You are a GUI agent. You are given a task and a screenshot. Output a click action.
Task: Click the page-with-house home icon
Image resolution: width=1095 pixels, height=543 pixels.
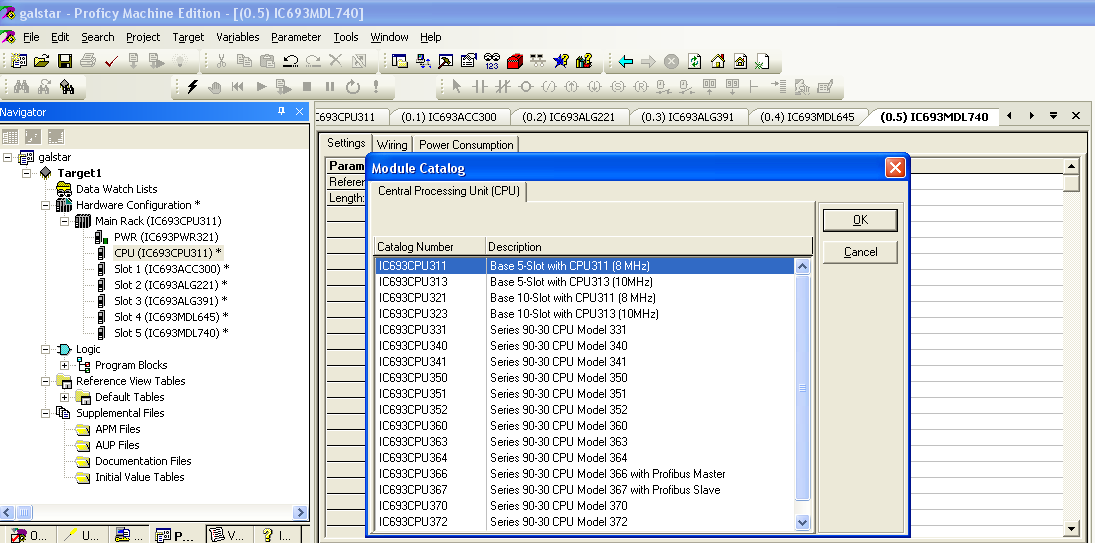pyautogui.click(x=740, y=61)
